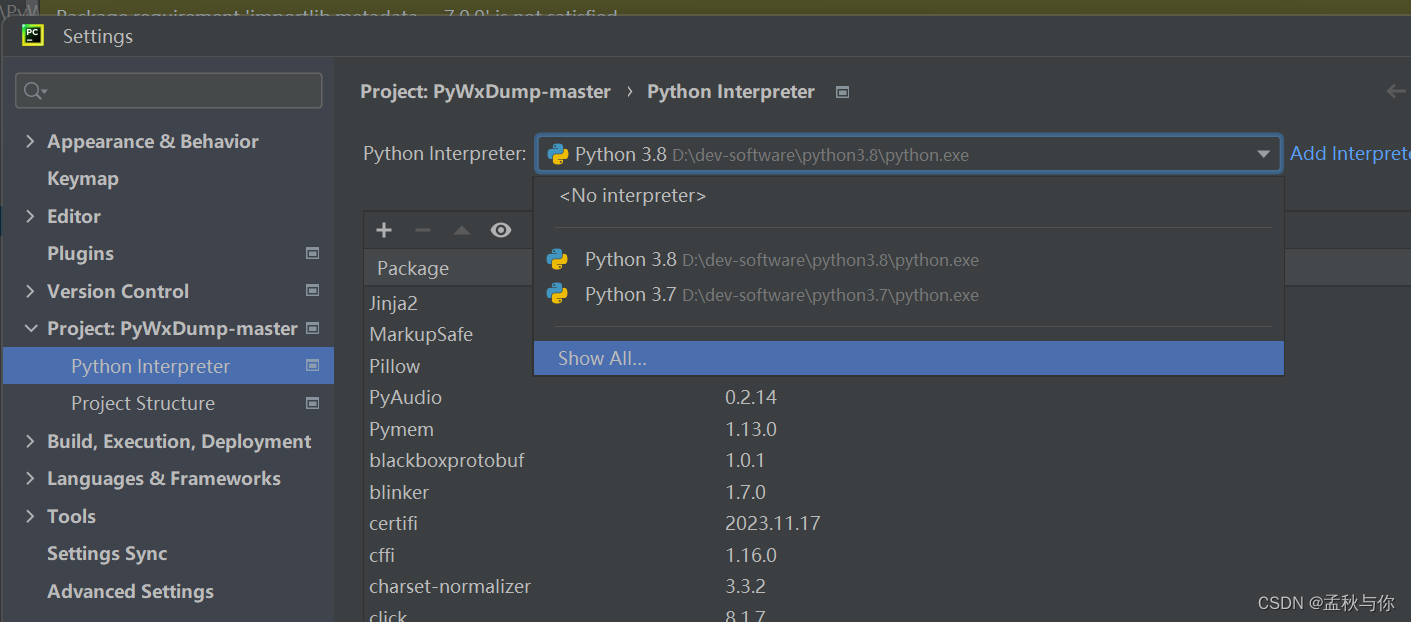This screenshot has height=622, width=1411.
Task: Click version 3.3.2 cell
Action: pos(747,587)
